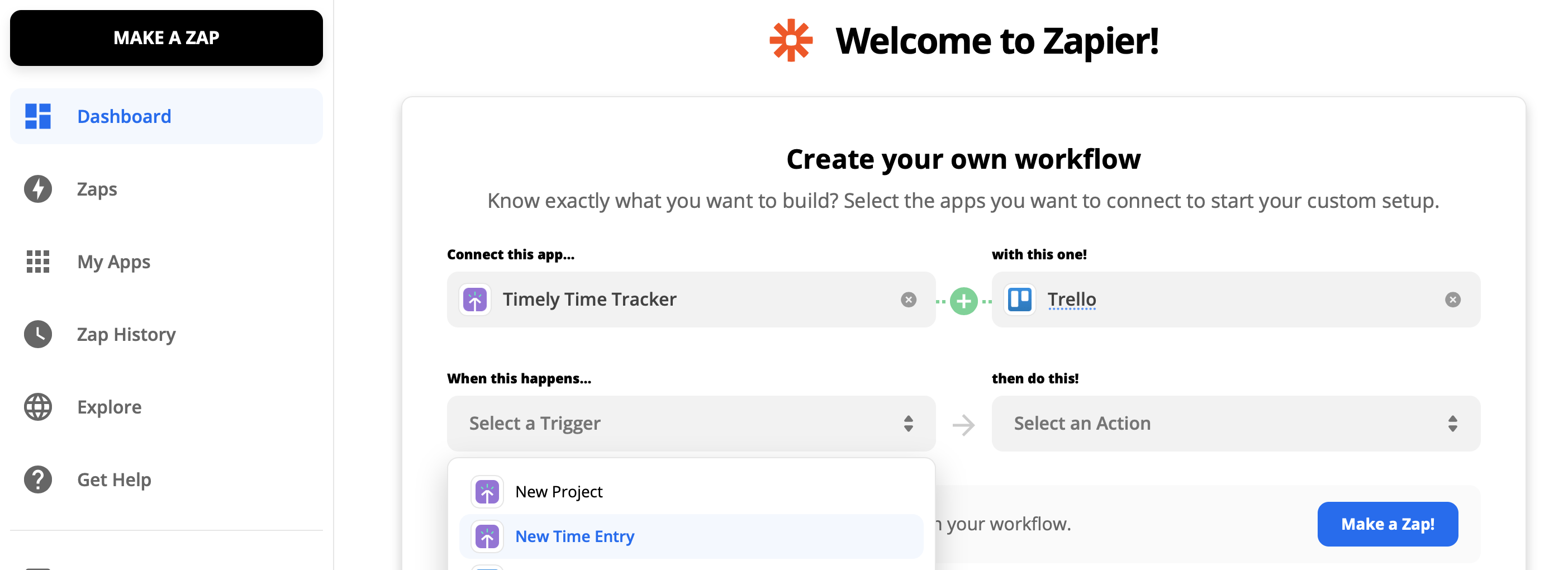The image size is (1568, 570).
Task: Click the green plus connector icon
Action: coord(963,301)
